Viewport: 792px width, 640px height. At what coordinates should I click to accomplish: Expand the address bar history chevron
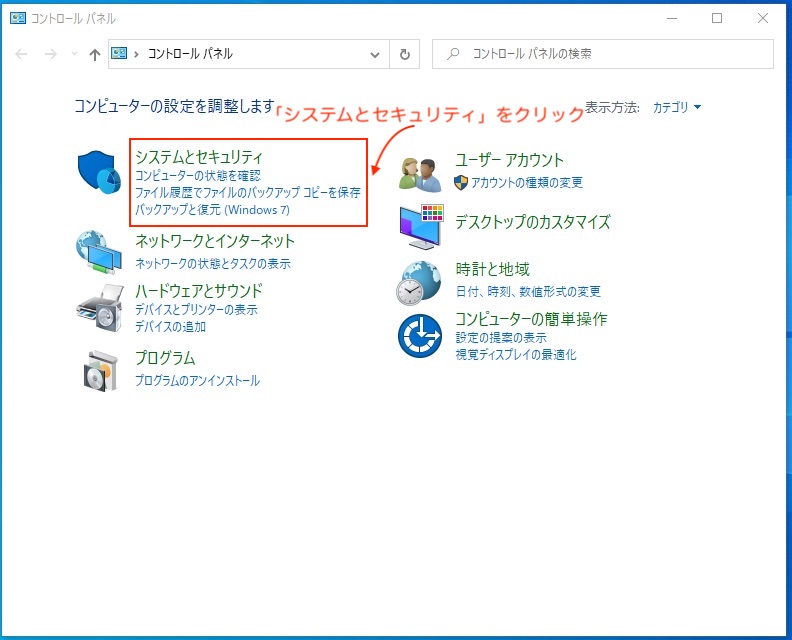pyautogui.click(x=375, y=55)
